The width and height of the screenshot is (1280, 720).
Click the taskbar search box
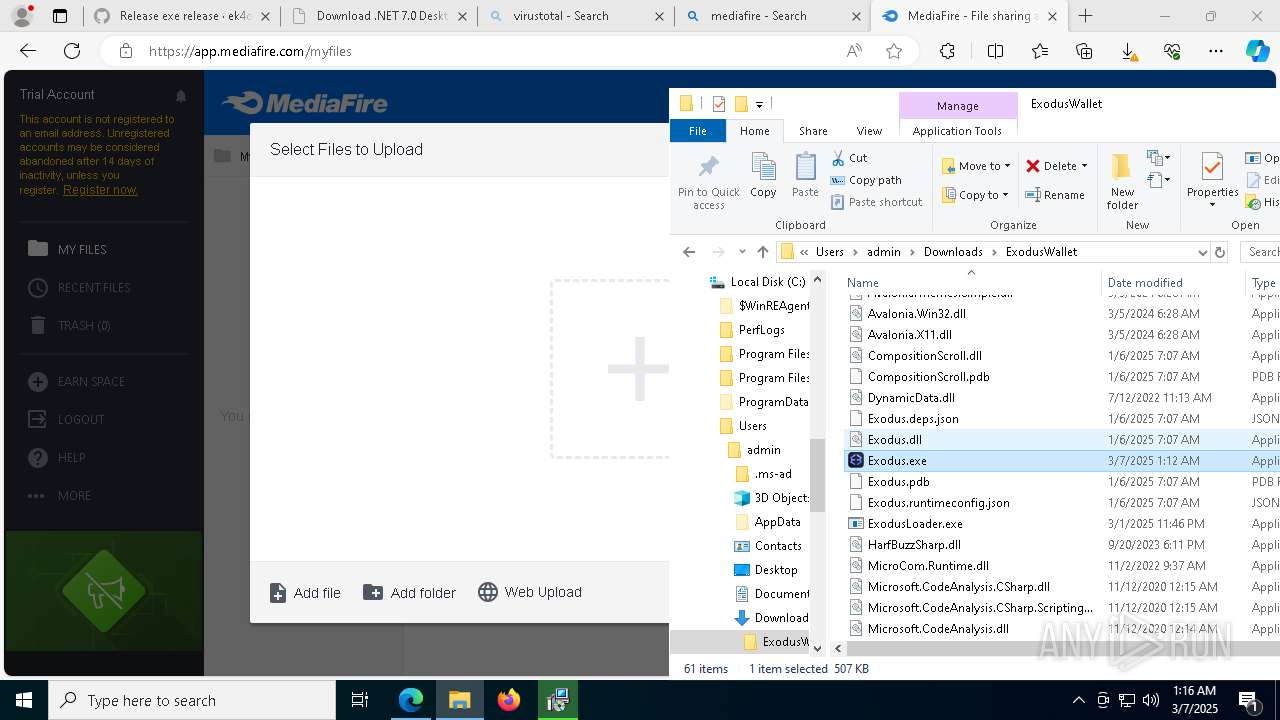click(192, 700)
